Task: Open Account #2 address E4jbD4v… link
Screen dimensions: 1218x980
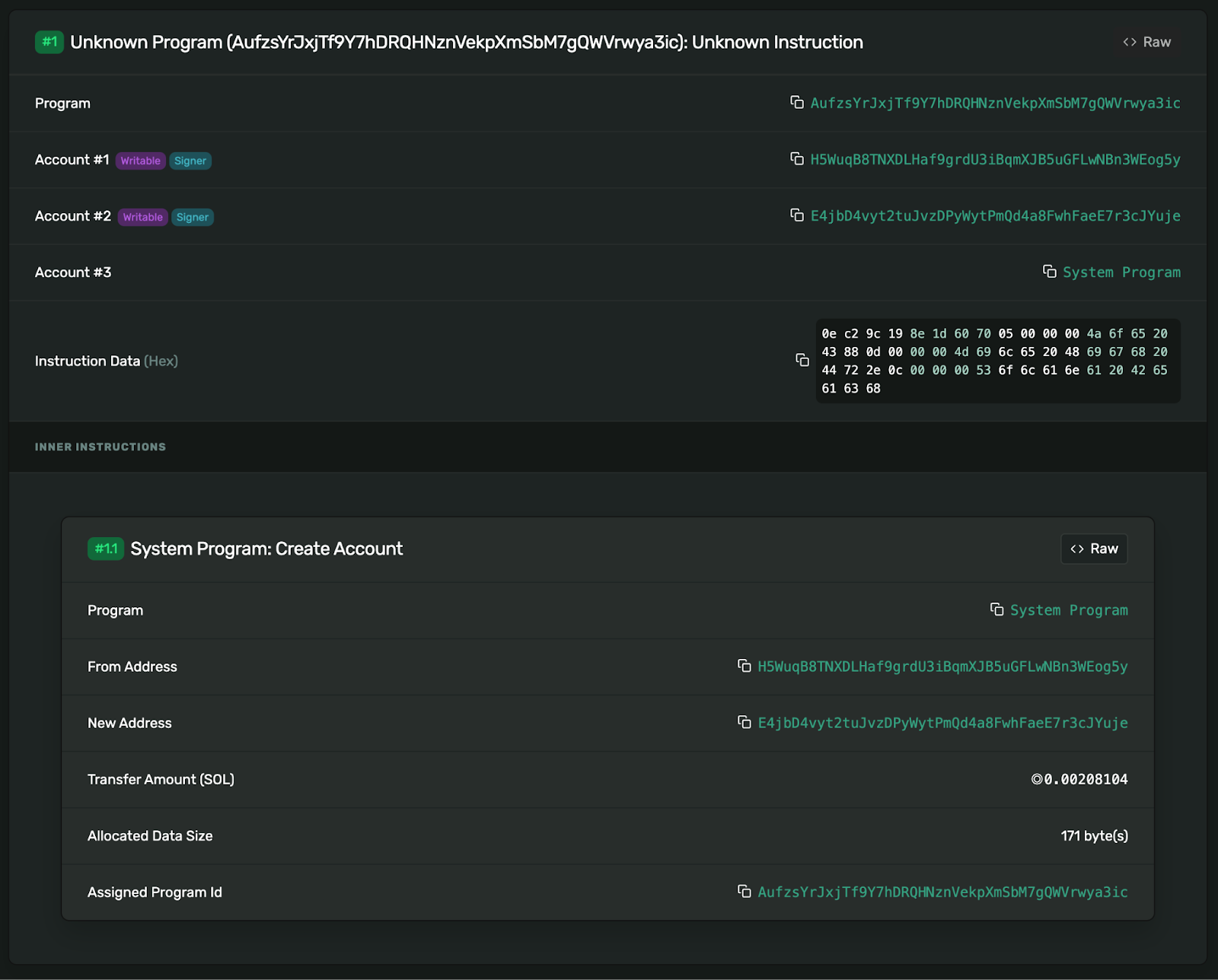Action: 995,216
